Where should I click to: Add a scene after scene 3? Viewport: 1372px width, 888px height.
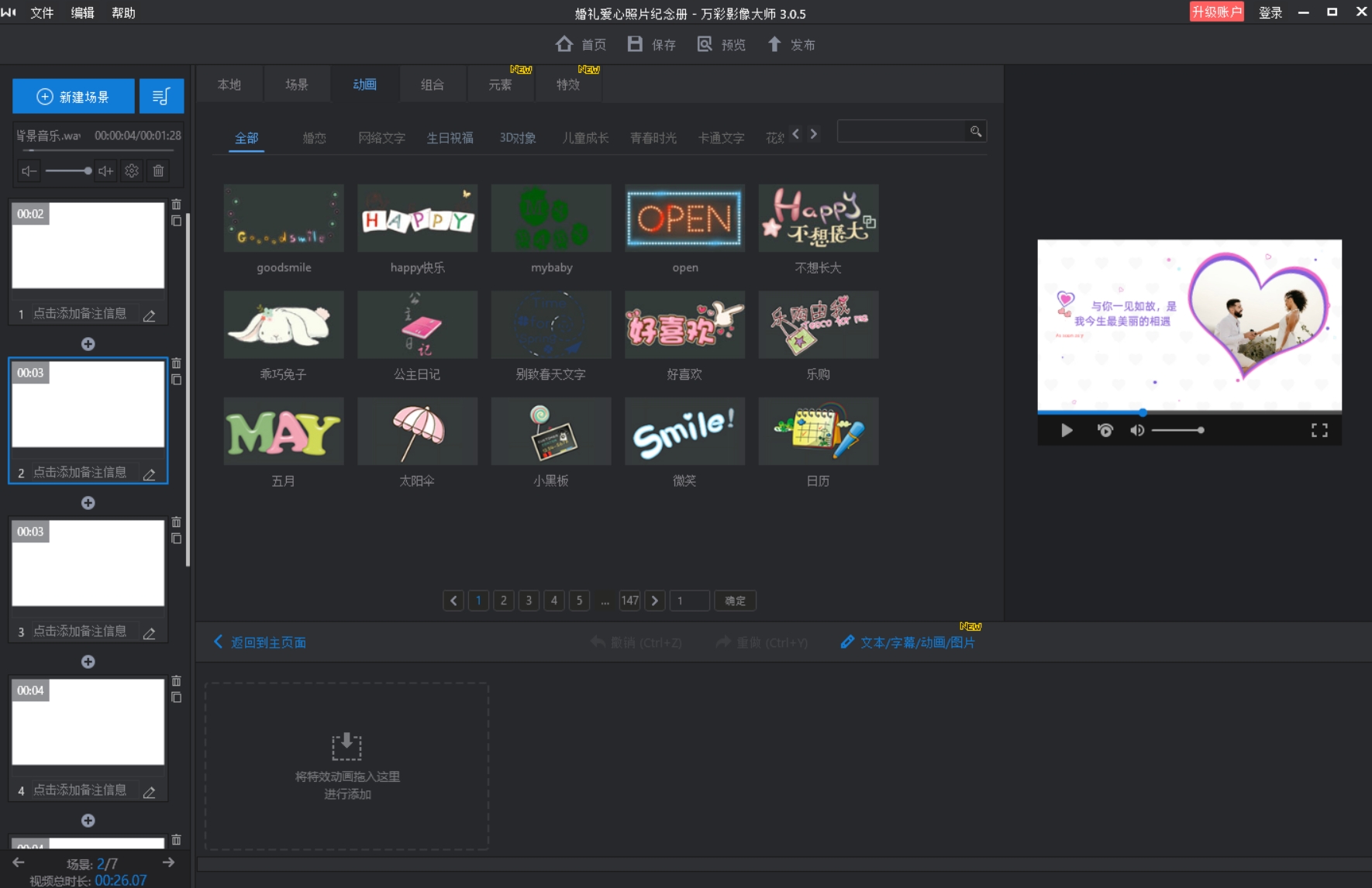[x=88, y=662]
